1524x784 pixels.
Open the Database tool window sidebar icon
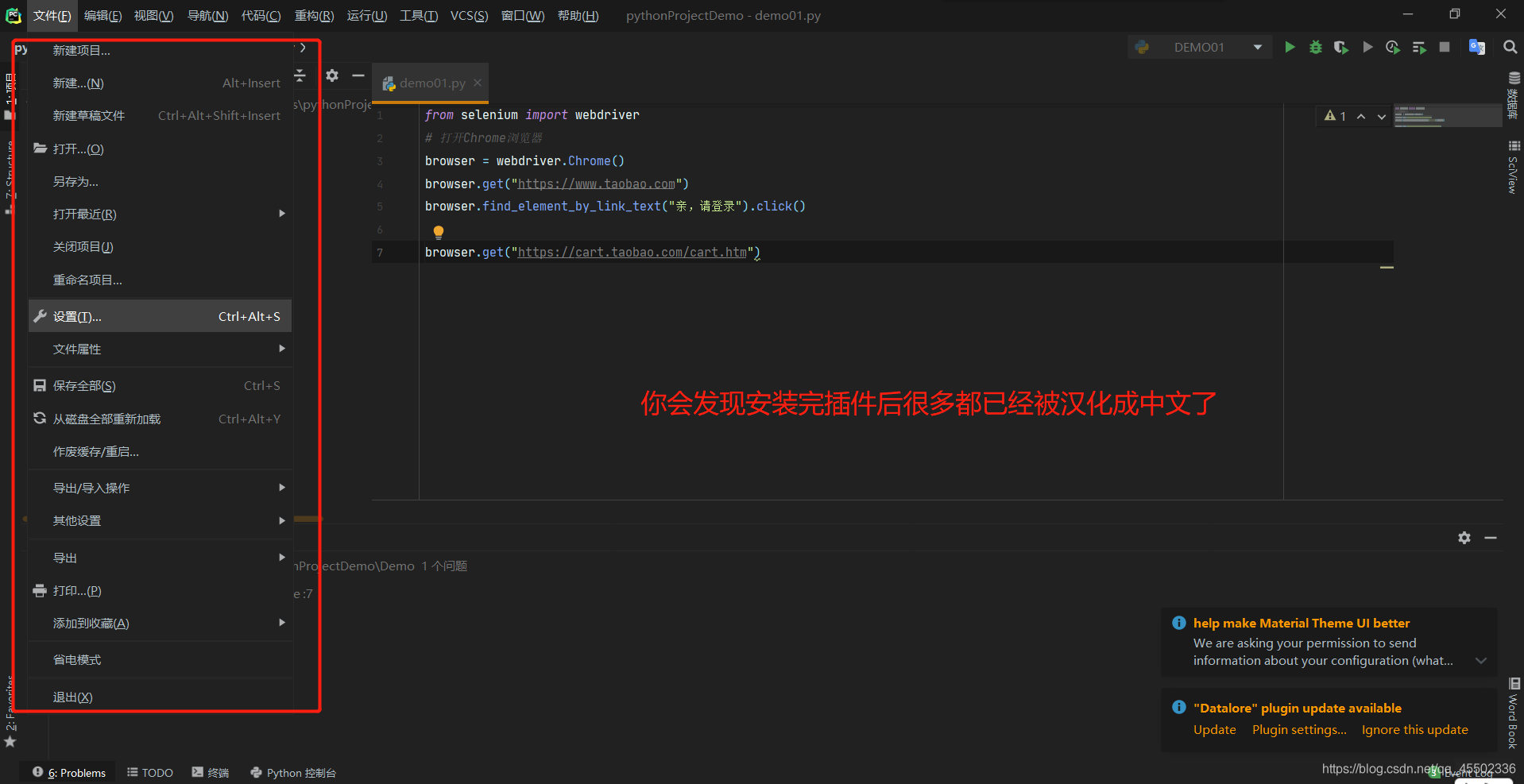[x=1514, y=94]
